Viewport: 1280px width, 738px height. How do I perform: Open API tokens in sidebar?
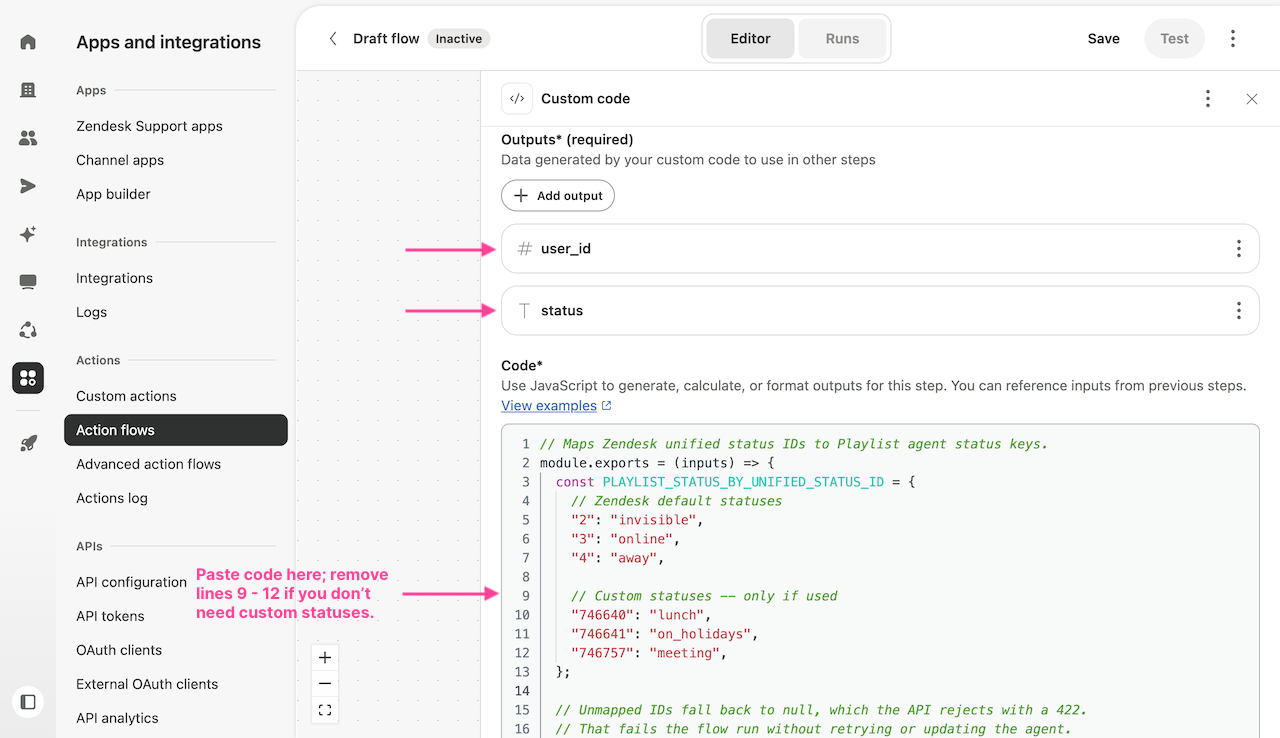tap(110, 616)
